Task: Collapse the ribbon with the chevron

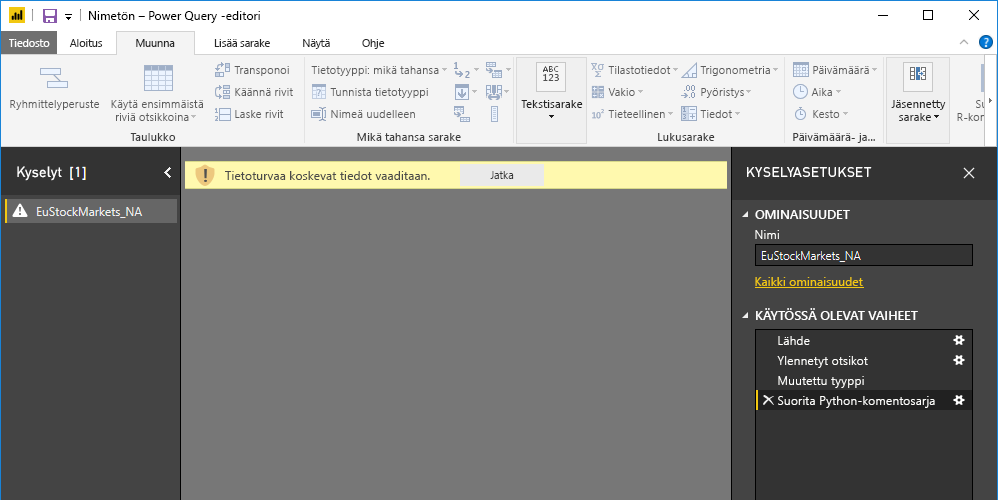Action: coord(964,43)
